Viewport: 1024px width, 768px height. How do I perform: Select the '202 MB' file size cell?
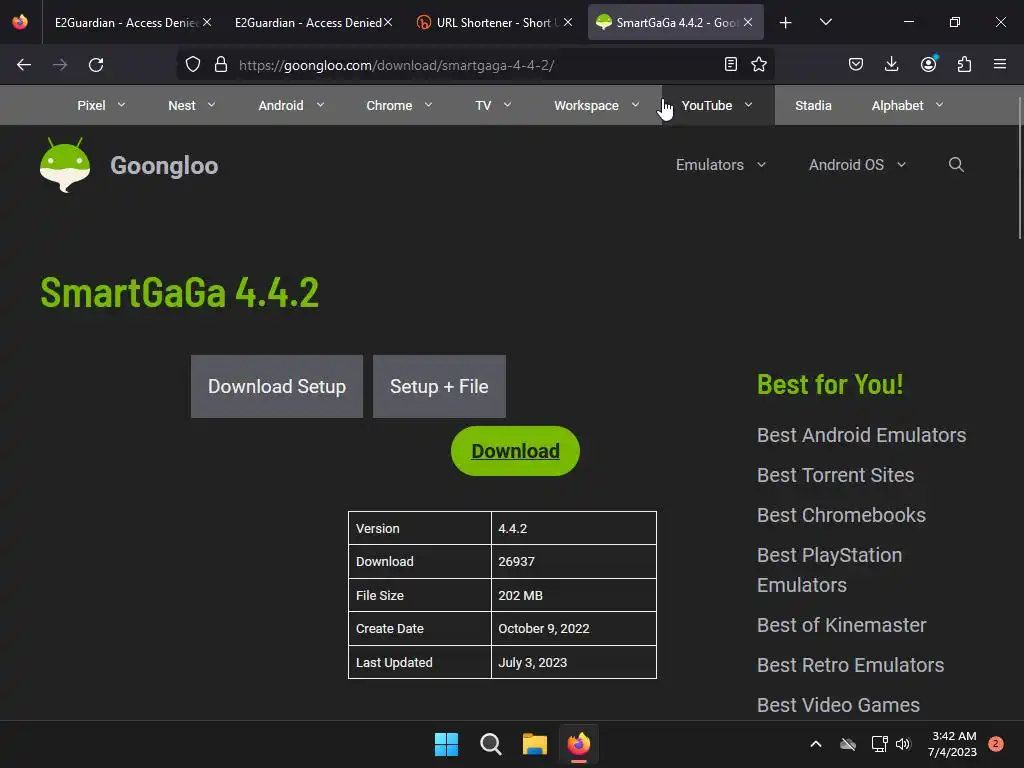(x=574, y=596)
